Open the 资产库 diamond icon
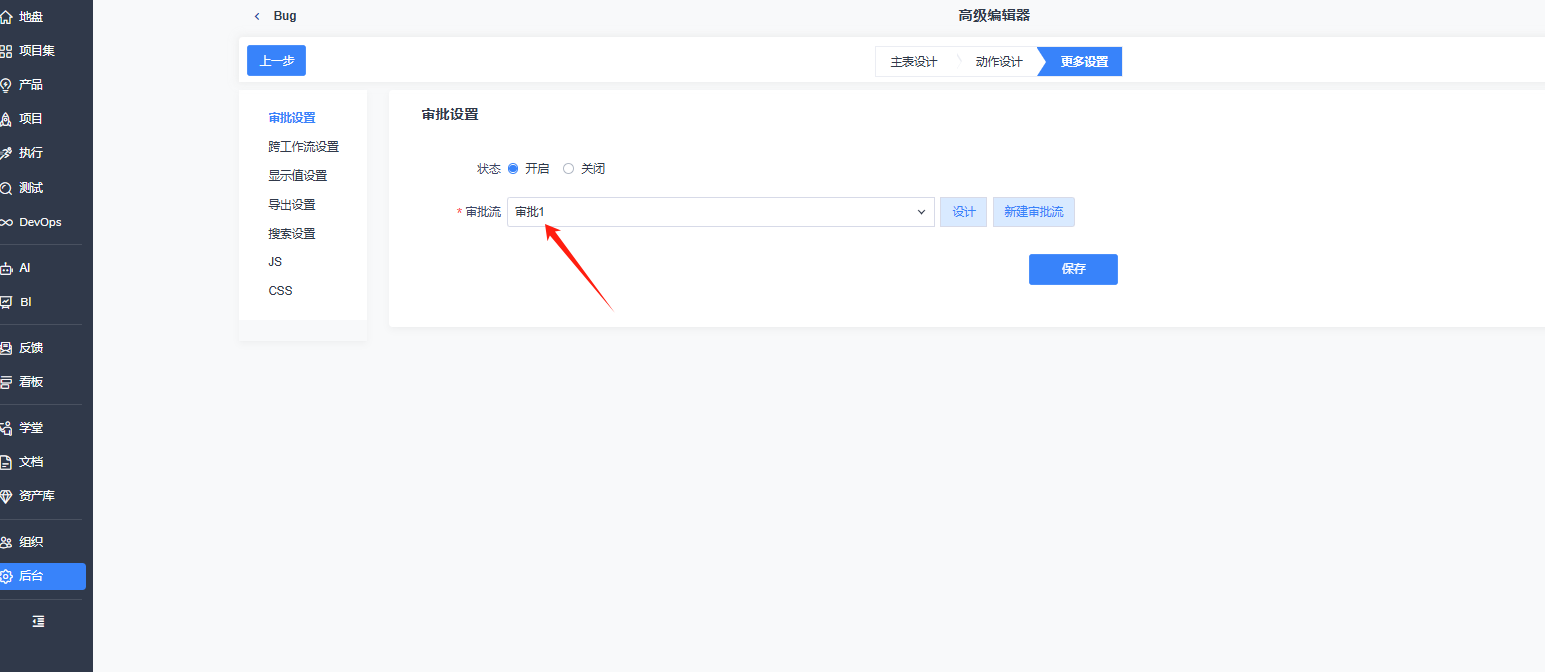 (6, 496)
